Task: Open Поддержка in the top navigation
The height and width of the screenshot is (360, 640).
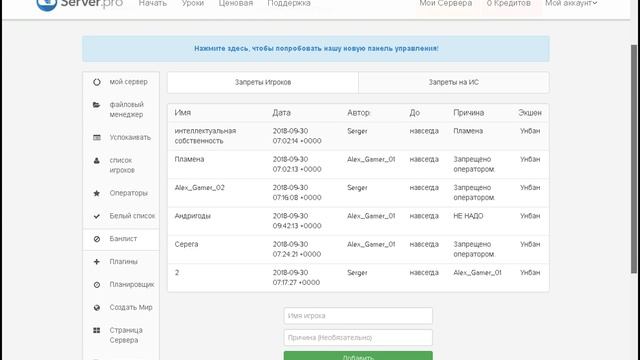Action: pos(289,3)
